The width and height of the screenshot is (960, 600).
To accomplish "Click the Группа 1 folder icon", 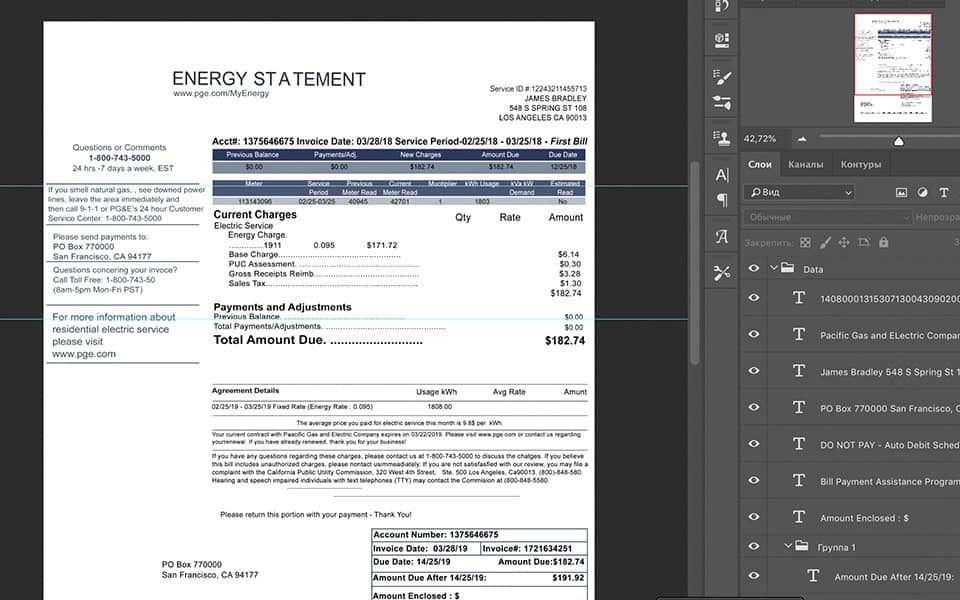I will click(x=801, y=546).
